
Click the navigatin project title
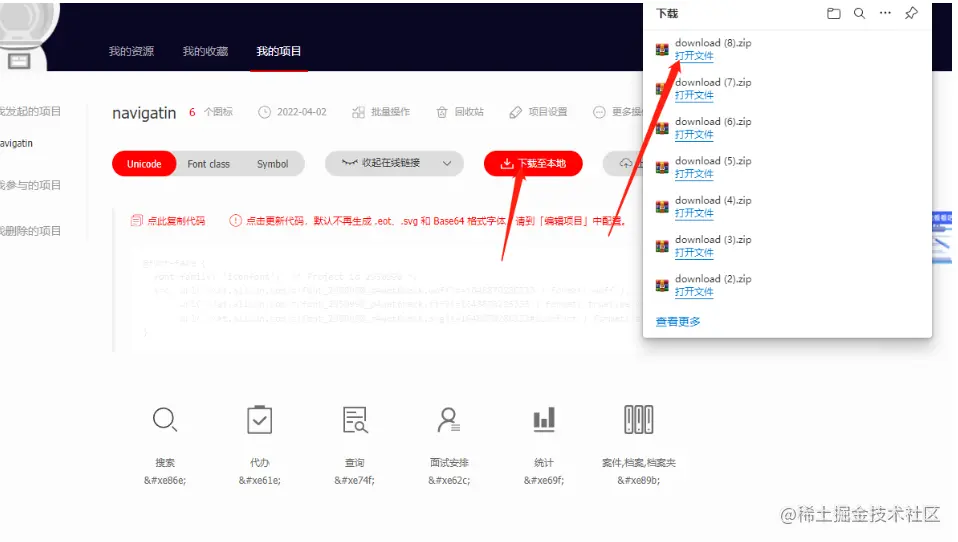[144, 113]
